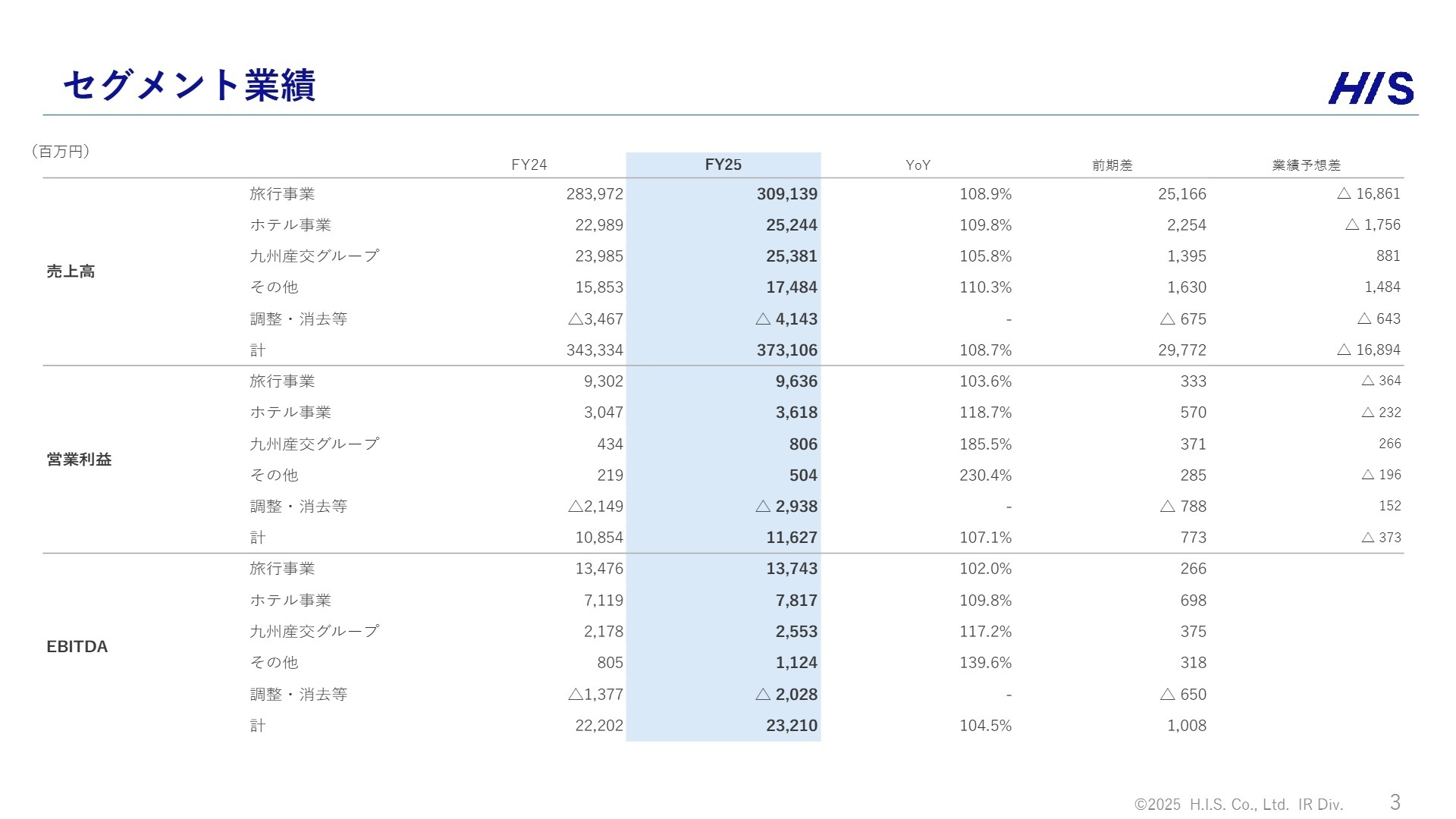Click the ©2025 H.I.S. Co., Ltd. footer text
This screenshot has height=819, width=1456.
[x=1238, y=805]
